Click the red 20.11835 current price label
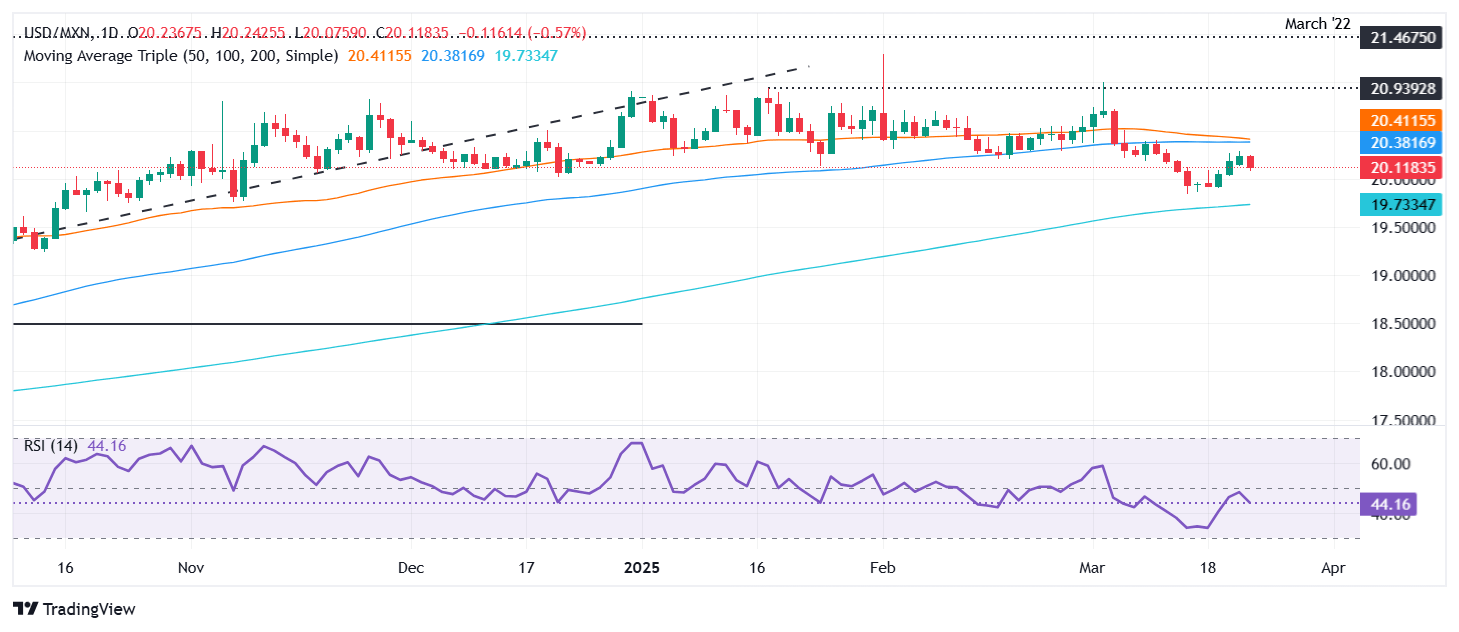 (1400, 168)
